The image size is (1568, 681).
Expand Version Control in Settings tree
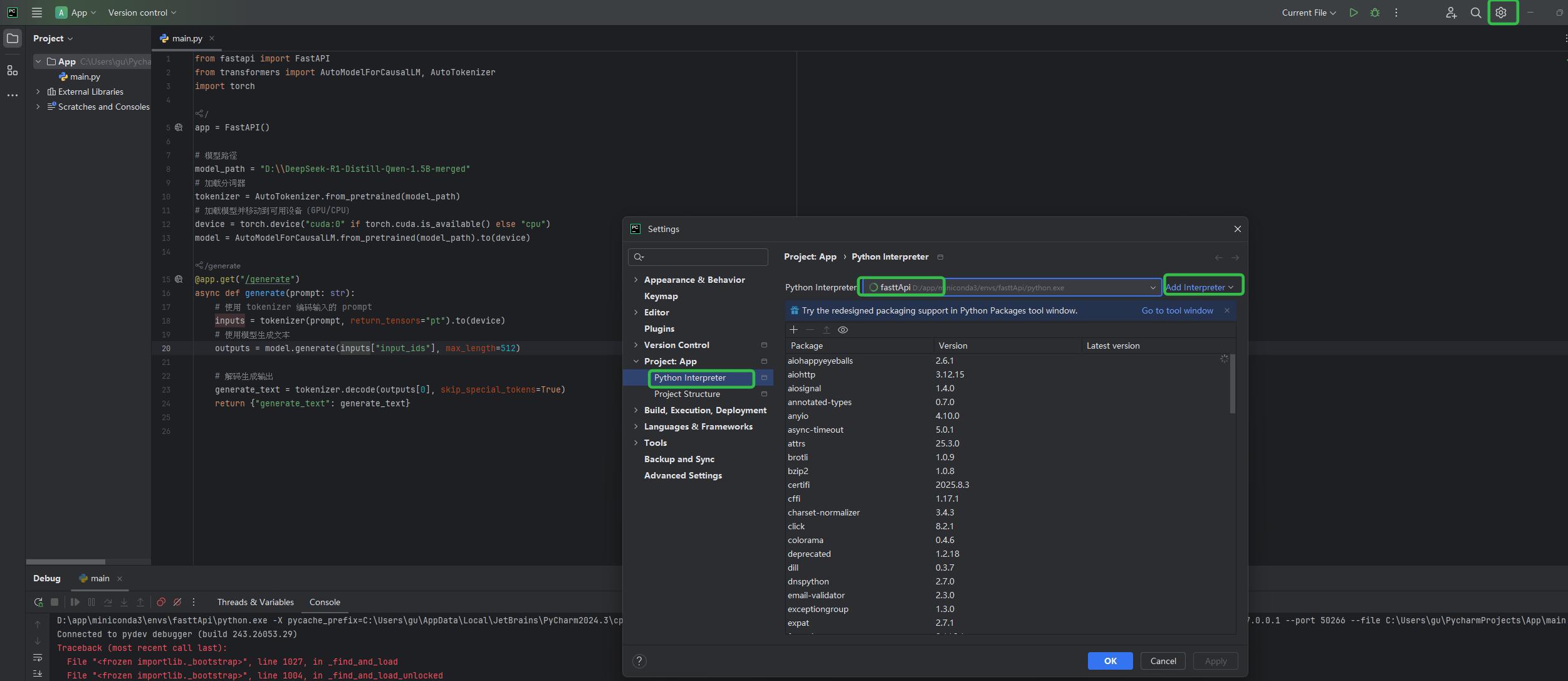636,345
